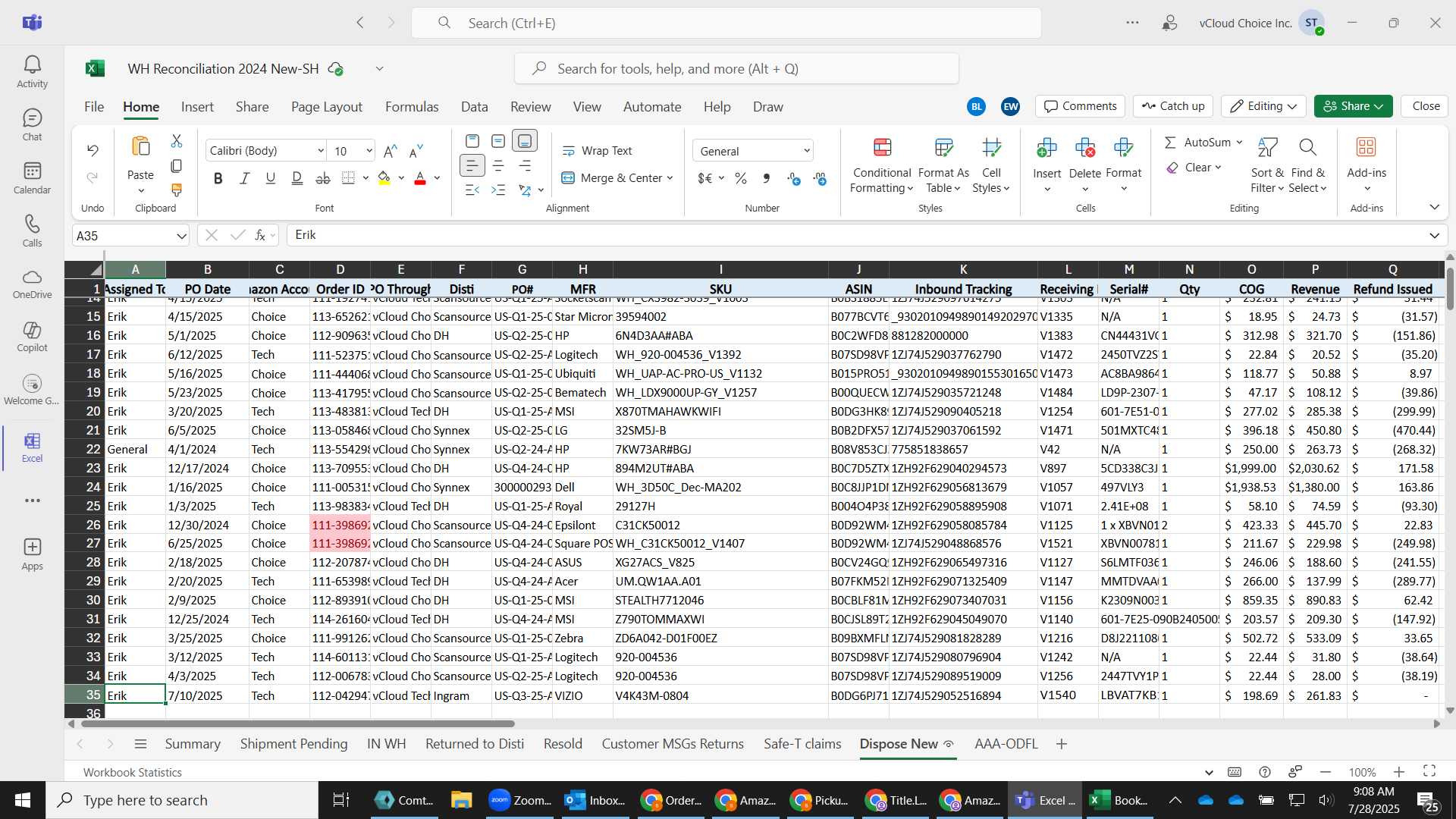
Task: Collapse the ribbon with chevron
Action: [x=1434, y=207]
